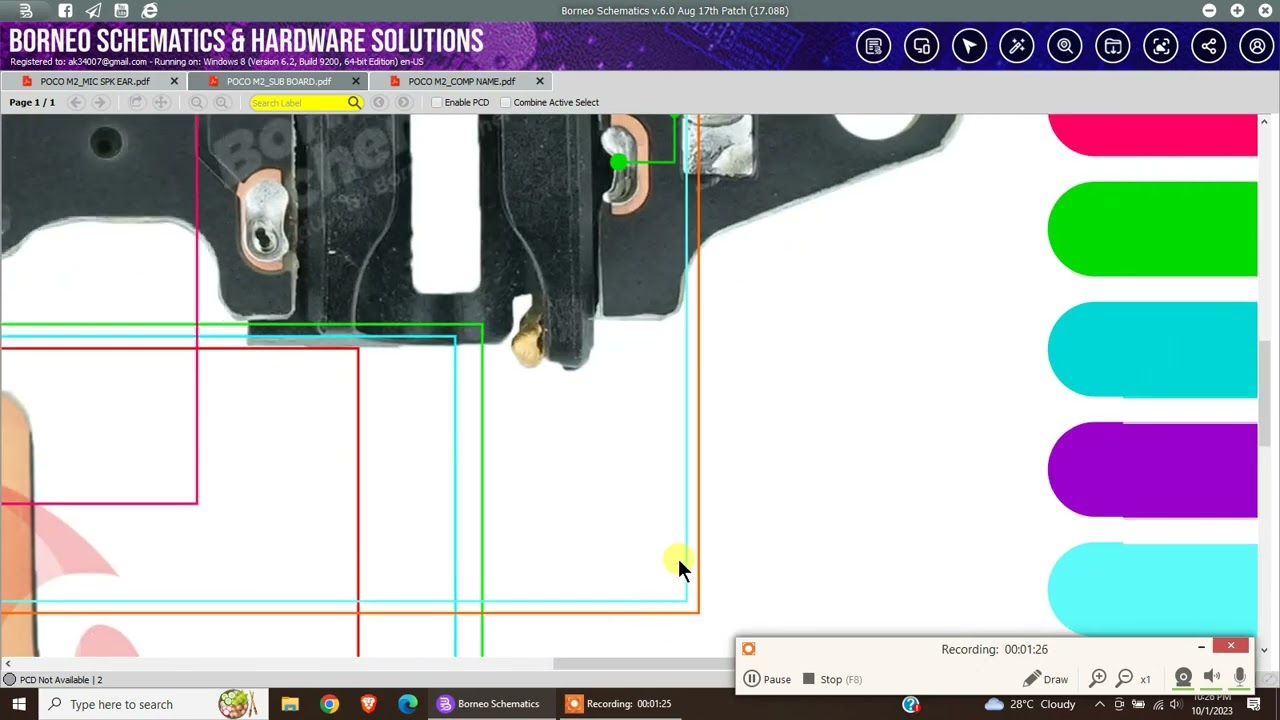The height and width of the screenshot is (720, 1280).
Task: Click the teal cyan color legend bar
Action: pos(1152,350)
